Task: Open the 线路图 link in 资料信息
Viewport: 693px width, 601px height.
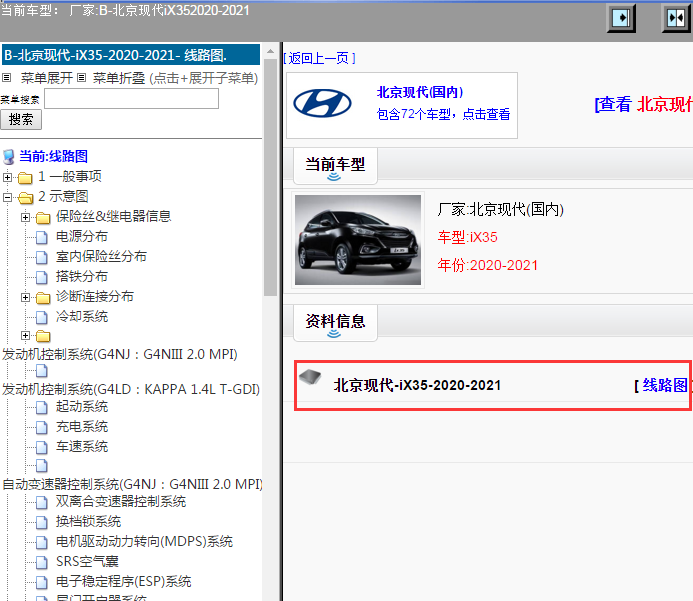Action: (x=663, y=385)
